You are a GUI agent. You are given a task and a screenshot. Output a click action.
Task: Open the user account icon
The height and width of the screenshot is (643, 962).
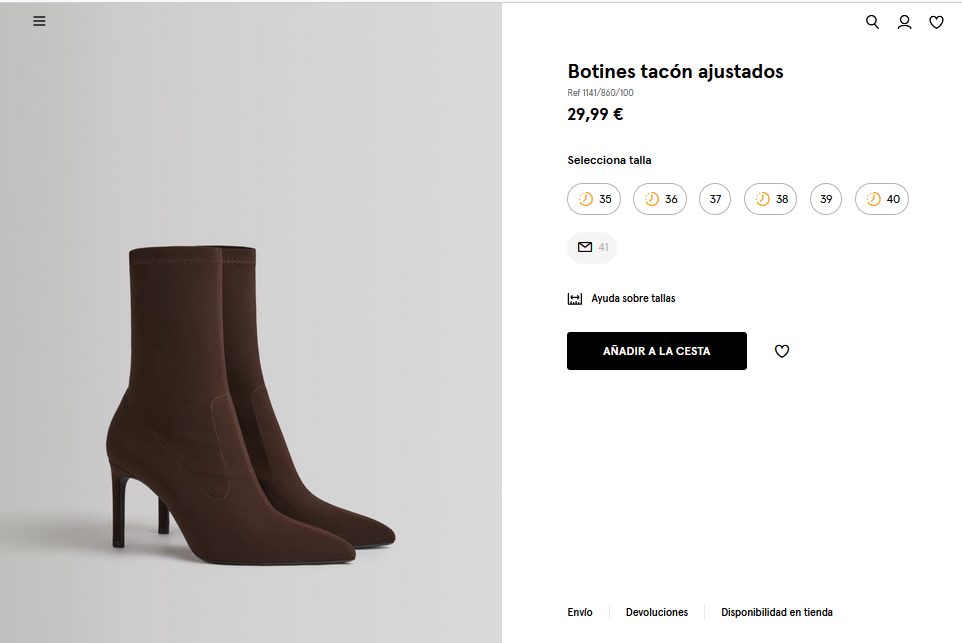click(x=904, y=22)
